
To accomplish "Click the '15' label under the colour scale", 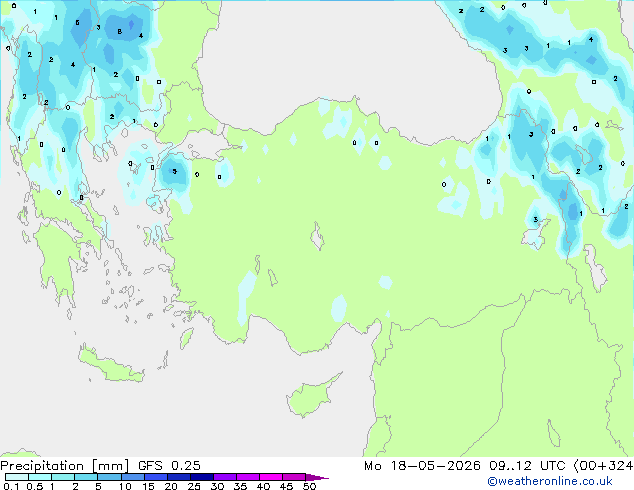I will tap(148, 486).
